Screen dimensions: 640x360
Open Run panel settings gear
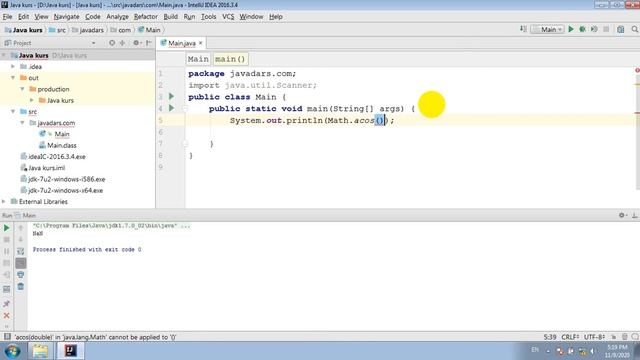click(x=622, y=215)
